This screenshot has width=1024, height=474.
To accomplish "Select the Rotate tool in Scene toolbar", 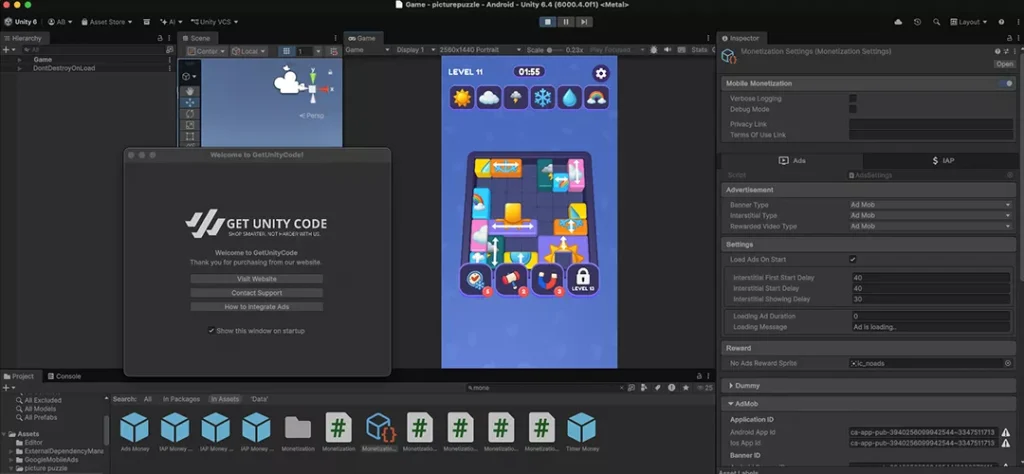I will [x=189, y=114].
